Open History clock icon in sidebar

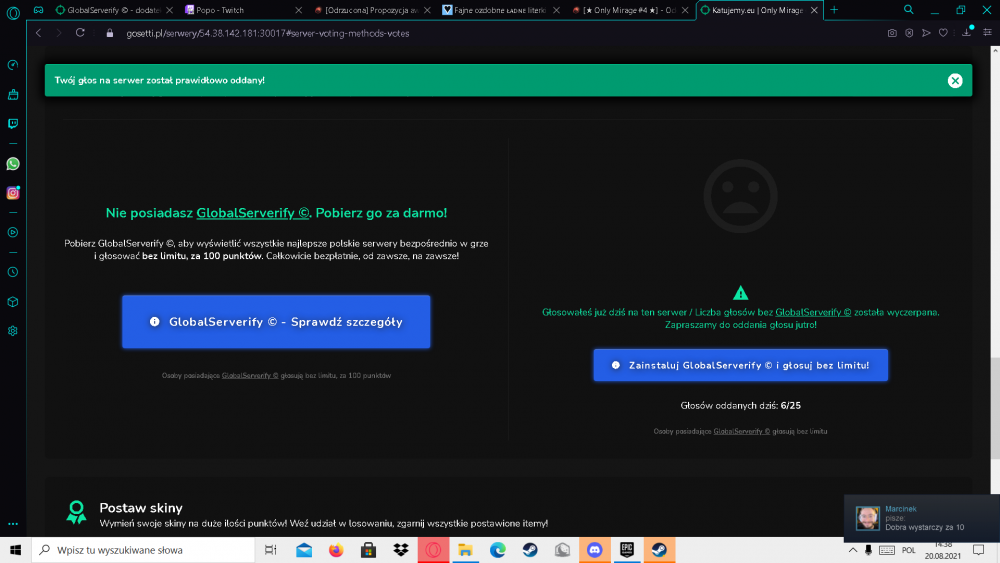[13, 272]
